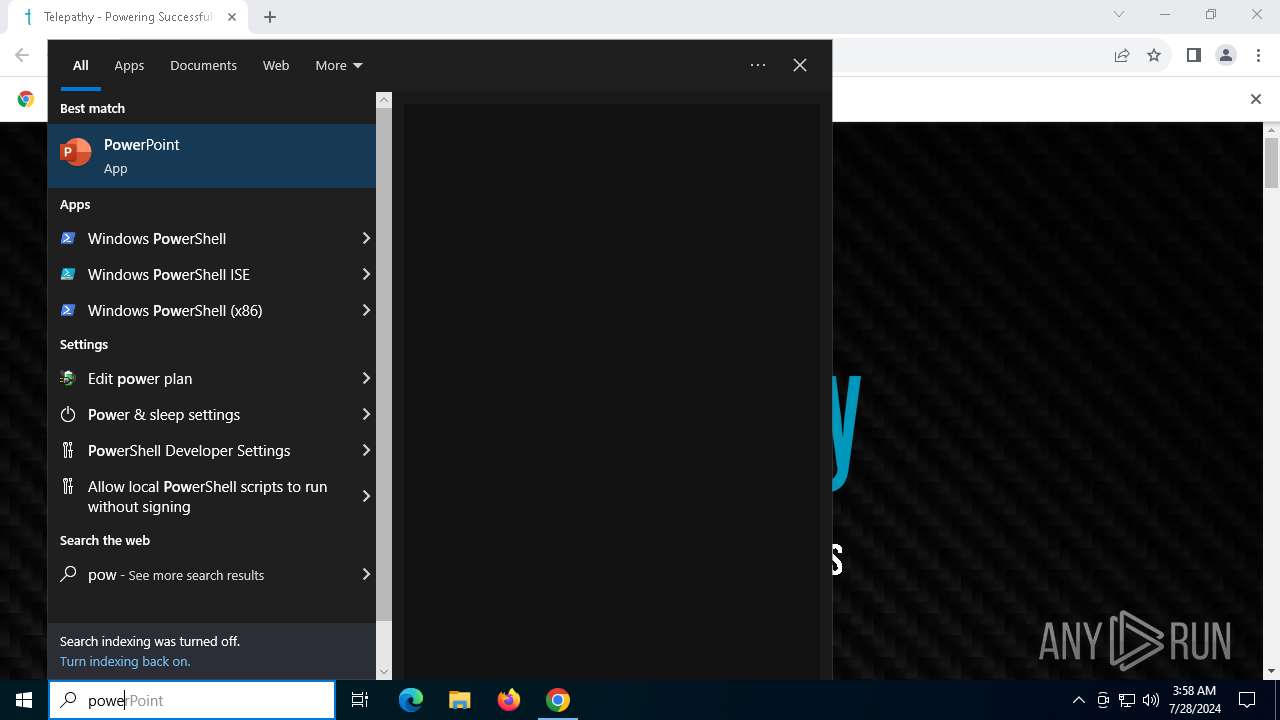The image size is (1280, 720).
Task: Select the Apps search filter tab
Action: (129, 65)
